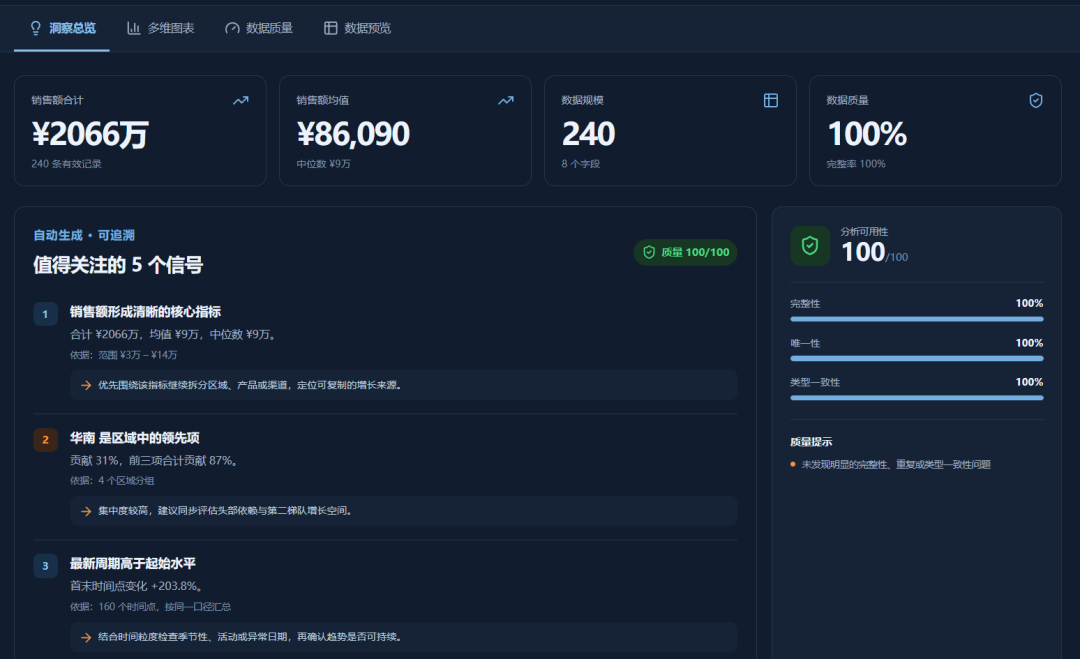The image size is (1080, 659).
Task: Click the trend arrow icon on 销售额均值 card
Action: pos(506,101)
